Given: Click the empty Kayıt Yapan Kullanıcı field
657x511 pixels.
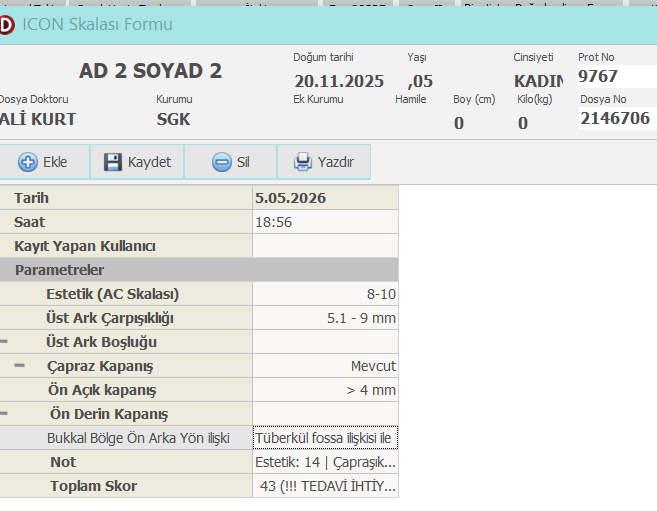Looking at the screenshot, I should [325, 246].
